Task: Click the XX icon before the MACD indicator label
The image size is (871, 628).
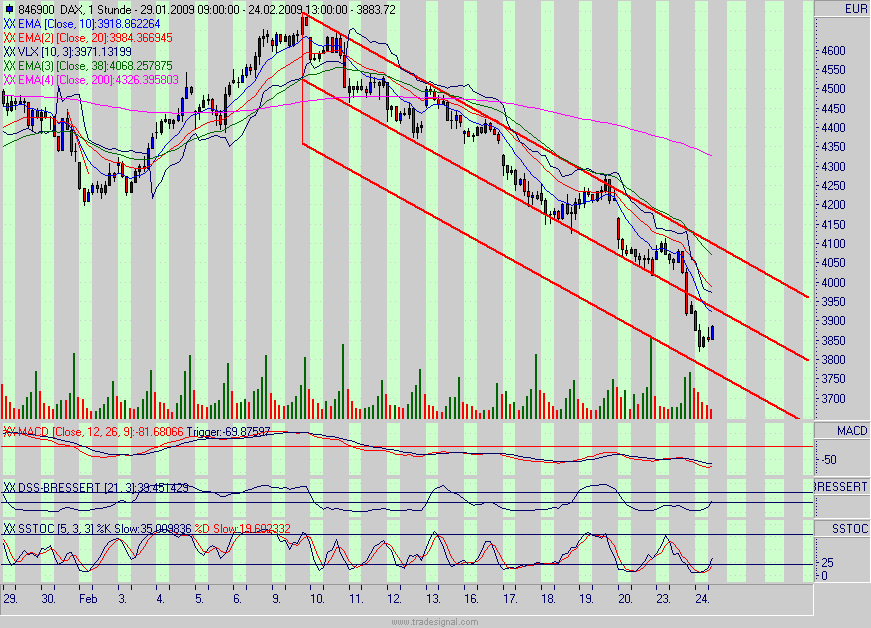Action: coord(8,432)
